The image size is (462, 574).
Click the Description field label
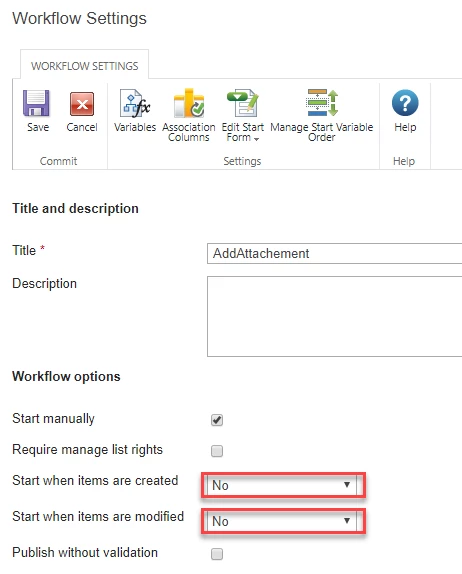tap(45, 284)
